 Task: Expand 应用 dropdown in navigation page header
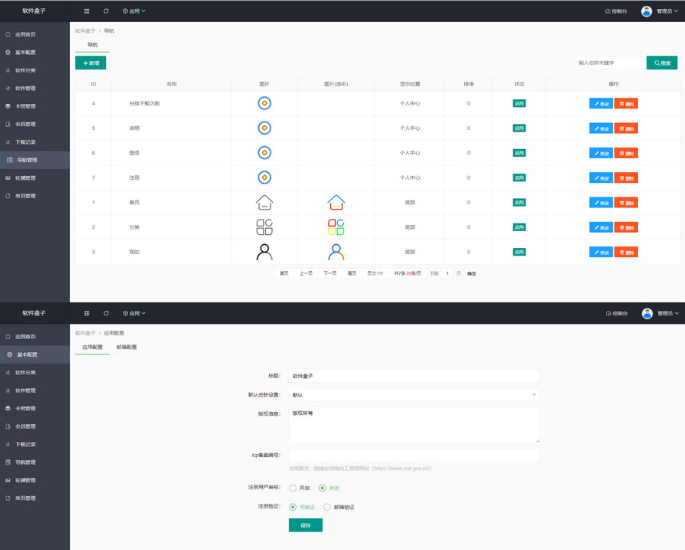[134, 11]
